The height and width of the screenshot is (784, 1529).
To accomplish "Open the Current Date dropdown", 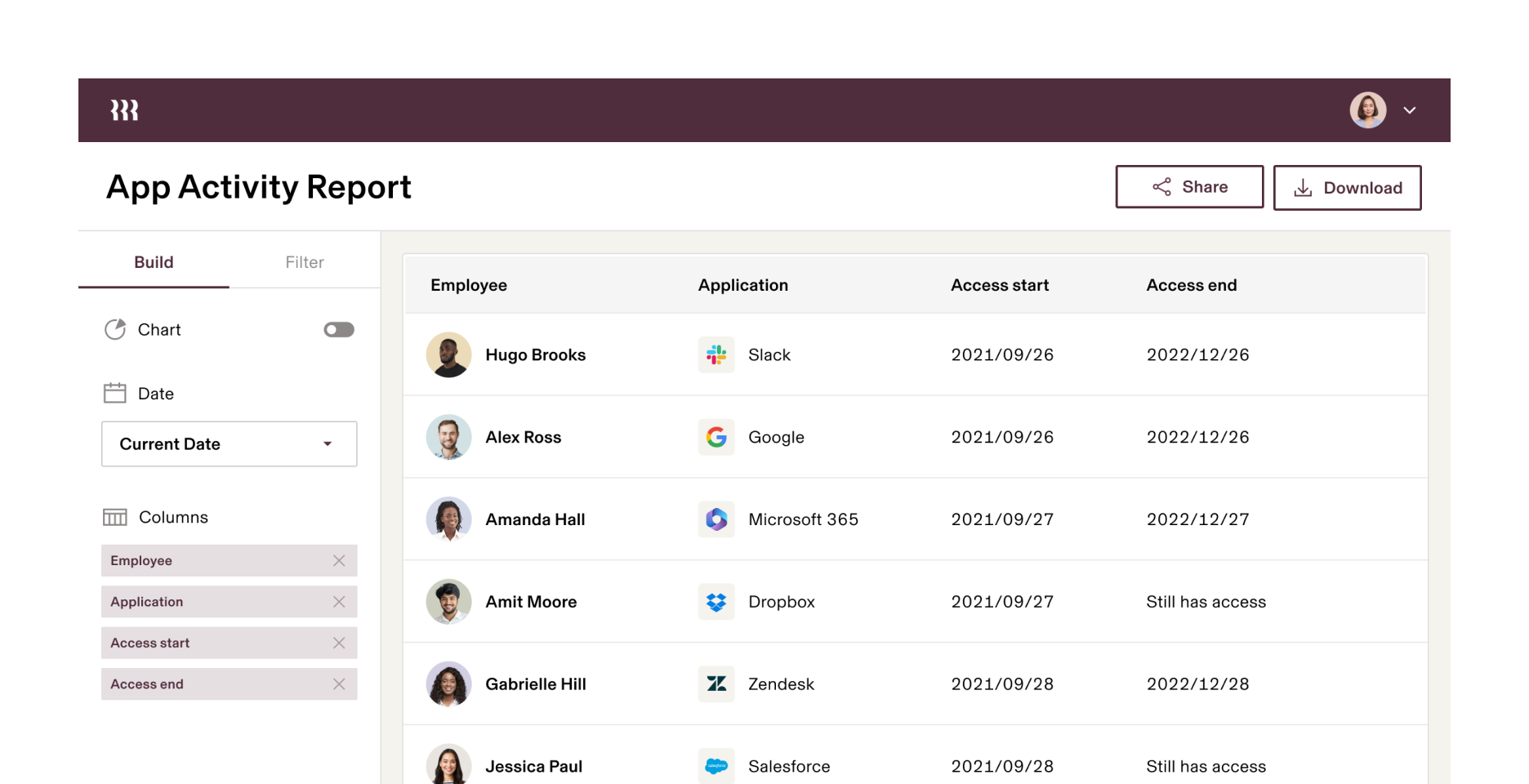I will click(x=230, y=444).
